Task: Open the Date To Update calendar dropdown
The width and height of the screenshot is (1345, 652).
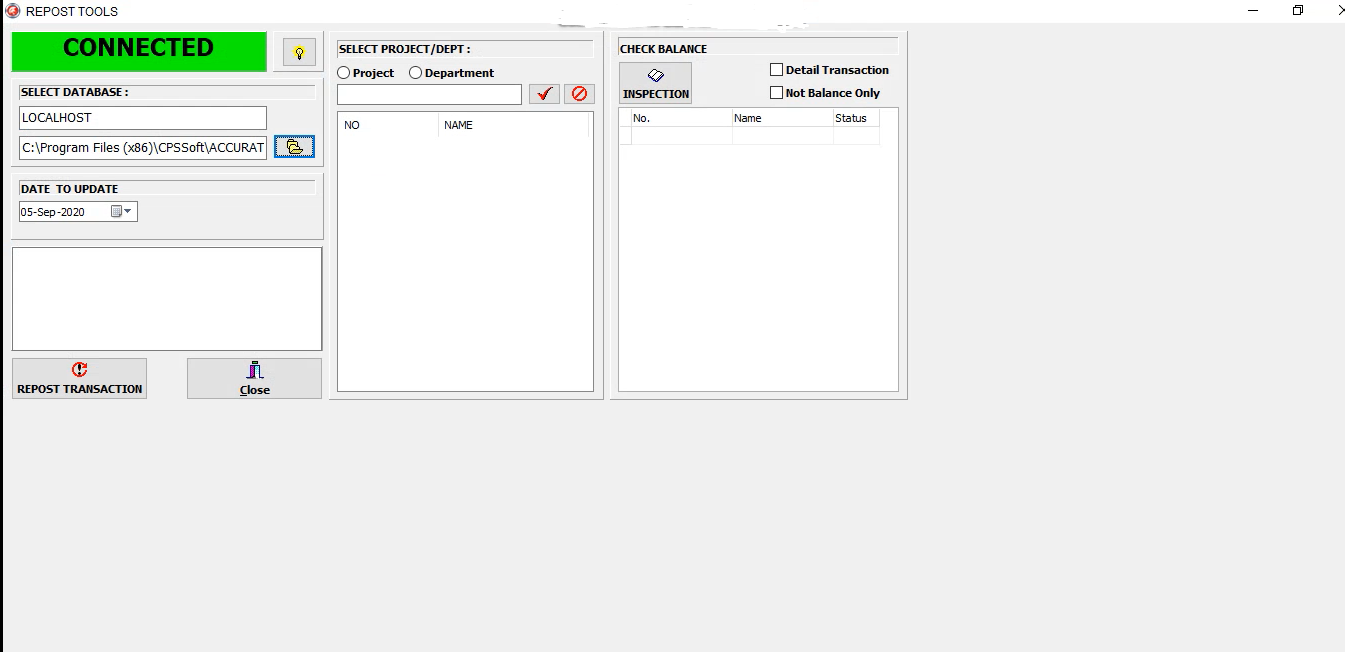Action: 122,212
